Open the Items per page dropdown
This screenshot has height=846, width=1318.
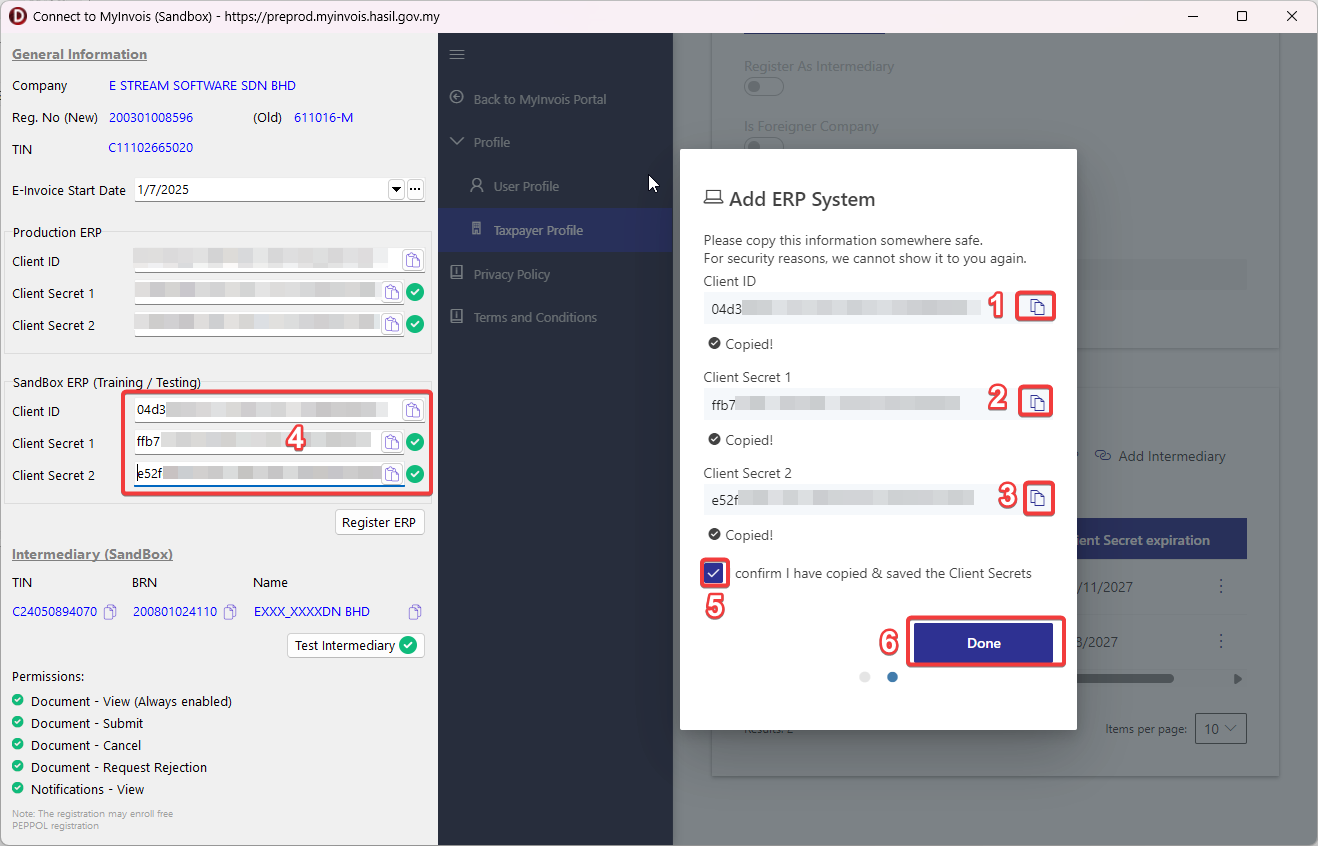pyautogui.click(x=1222, y=729)
